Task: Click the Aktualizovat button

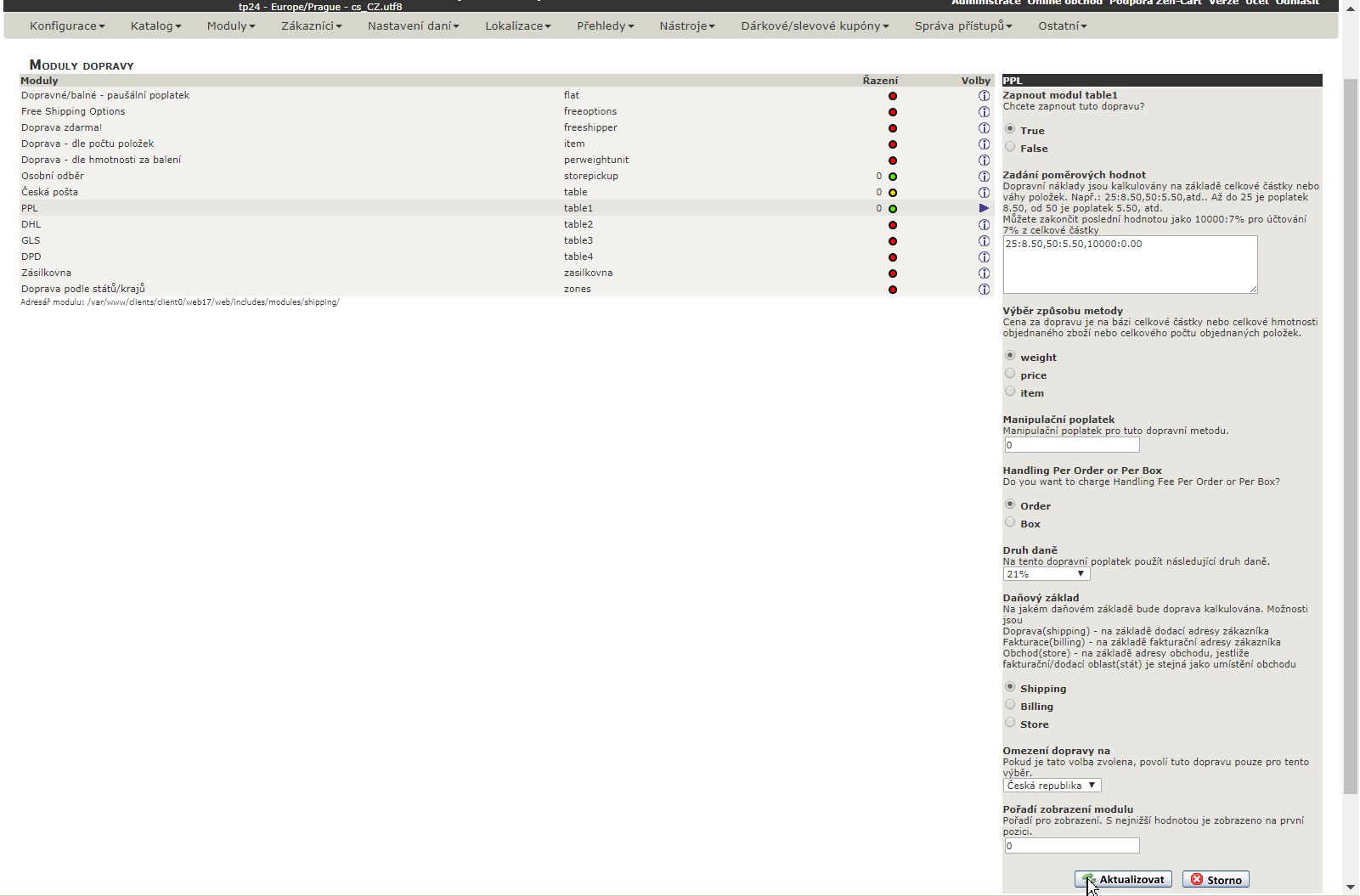Action: 1123,880
